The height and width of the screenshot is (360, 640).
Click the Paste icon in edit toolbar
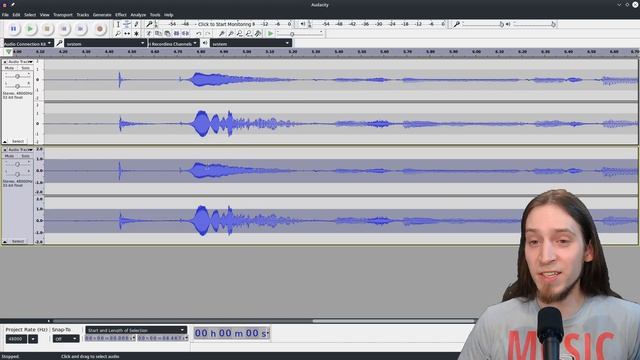167,33
